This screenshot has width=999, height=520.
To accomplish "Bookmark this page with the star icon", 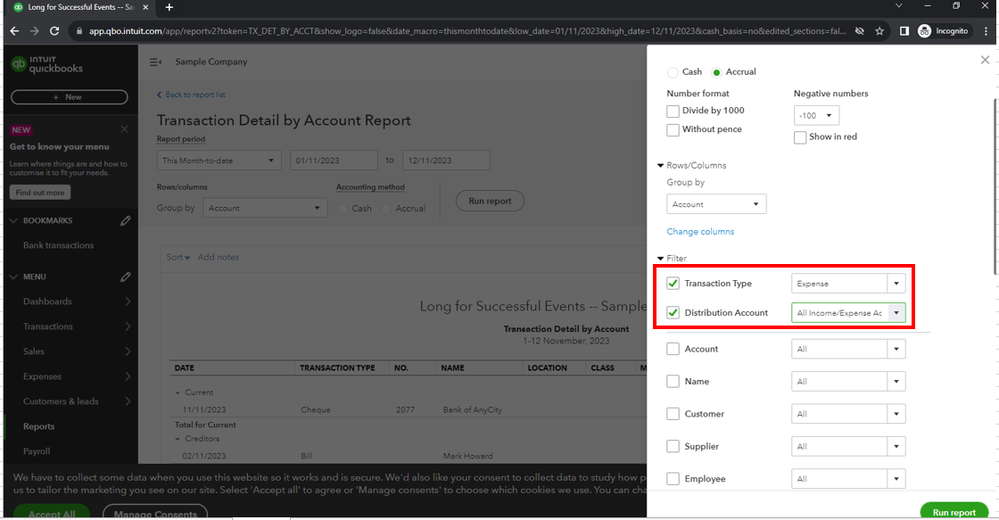I will click(x=879, y=31).
